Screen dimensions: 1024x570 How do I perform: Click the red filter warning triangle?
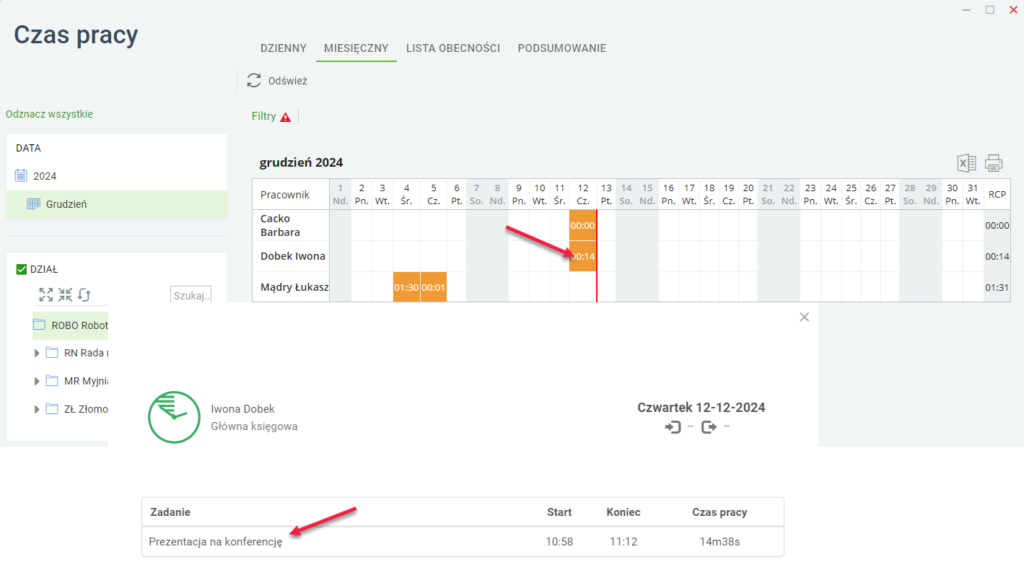tap(285, 117)
